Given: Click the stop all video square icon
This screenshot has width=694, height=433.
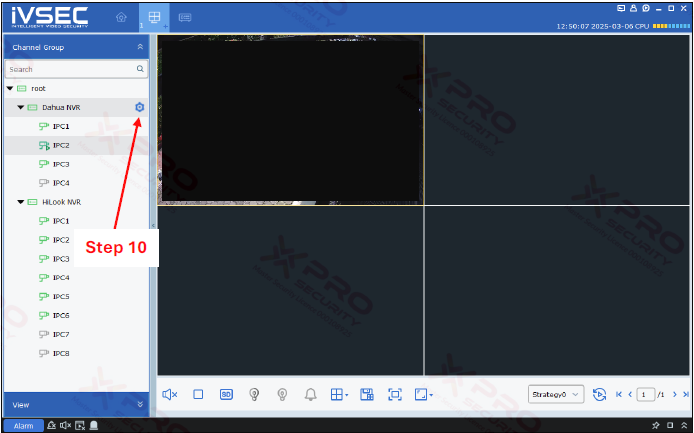Looking at the screenshot, I should pos(198,394).
